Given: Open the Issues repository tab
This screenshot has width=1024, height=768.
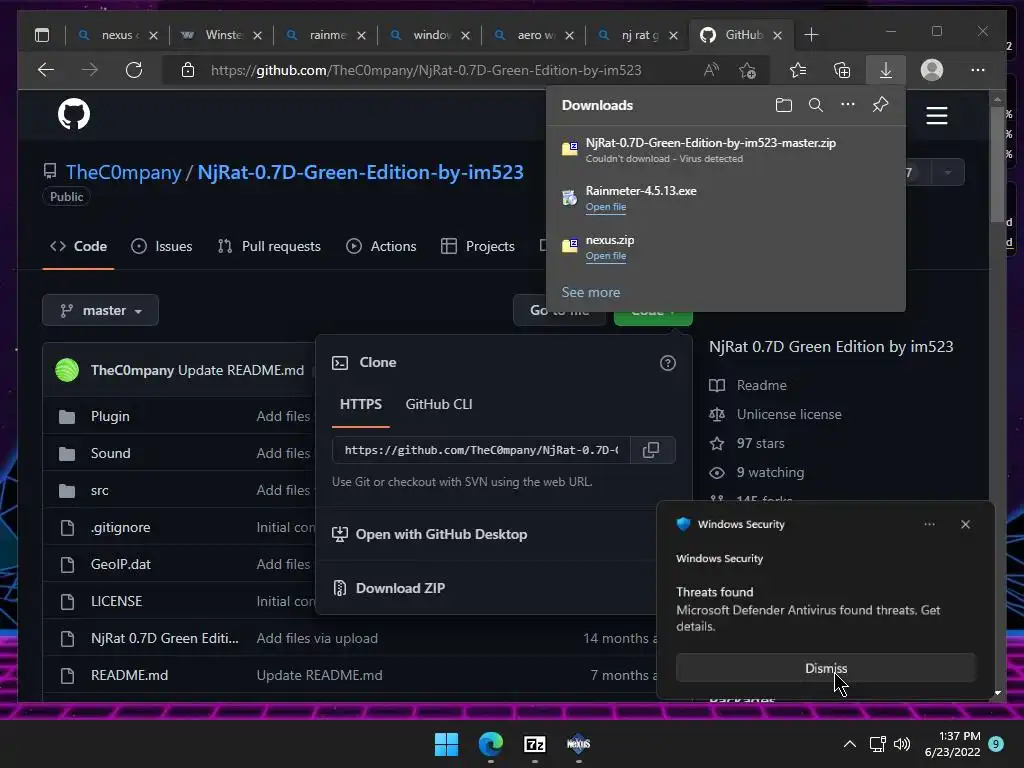Looking at the screenshot, I should [x=162, y=246].
